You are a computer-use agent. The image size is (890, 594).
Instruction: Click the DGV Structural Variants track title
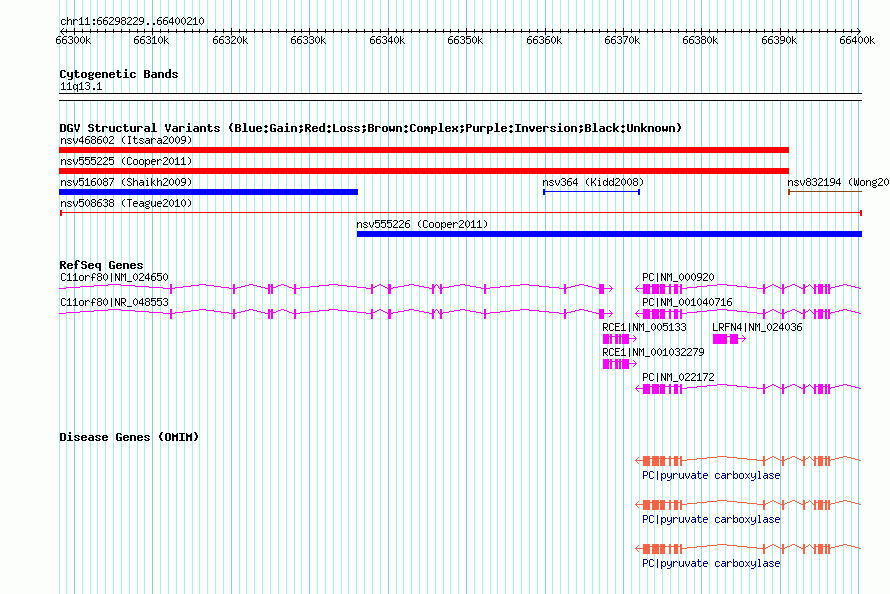(x=371, y=128)
